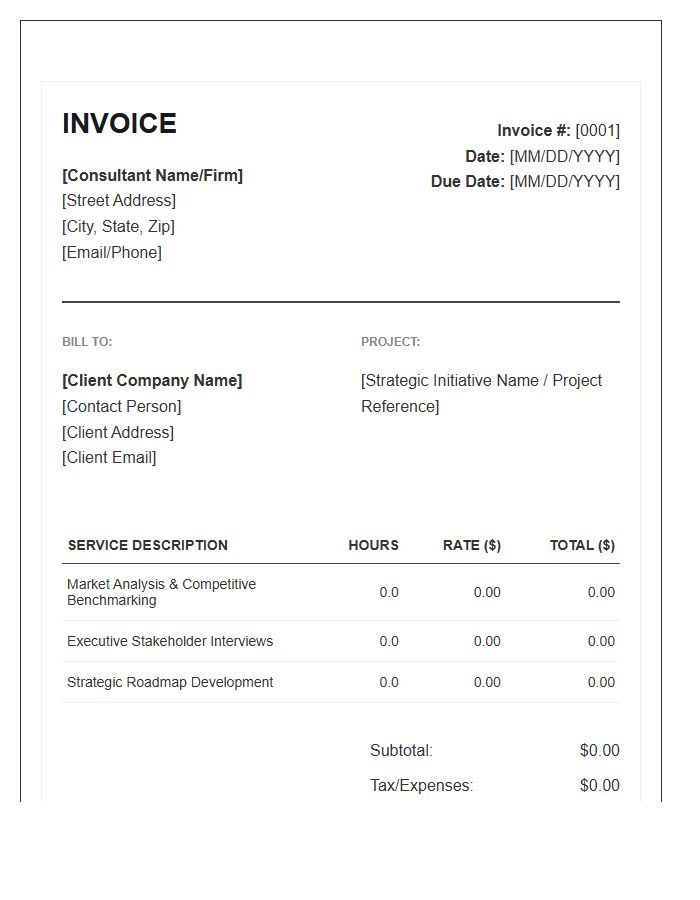Image resolution: width=700 pixels, height=900 pixels.
Task: Click hours value for Executive Stakeholder Interviews
Action: (x=388, y=641)
